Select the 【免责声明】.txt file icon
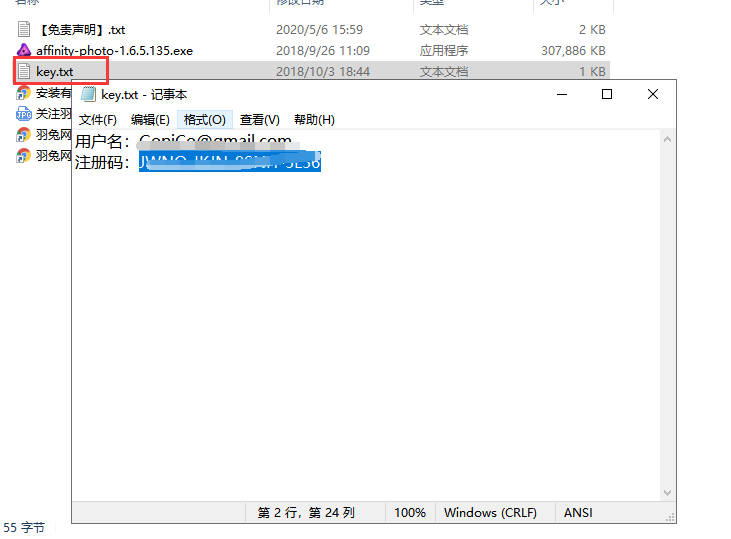The height and width of the screenshot is (539, 731). click(24, 29)
